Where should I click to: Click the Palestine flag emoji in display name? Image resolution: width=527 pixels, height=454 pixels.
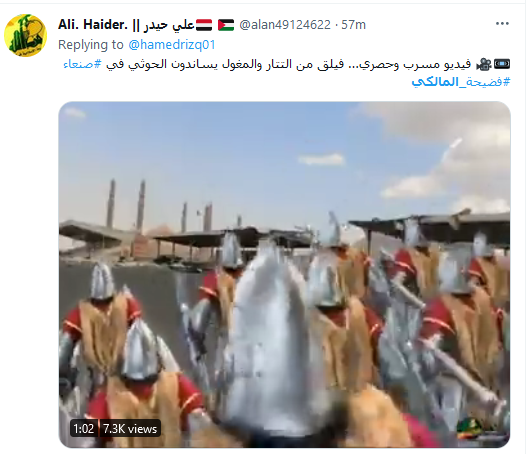click(226, 25)
